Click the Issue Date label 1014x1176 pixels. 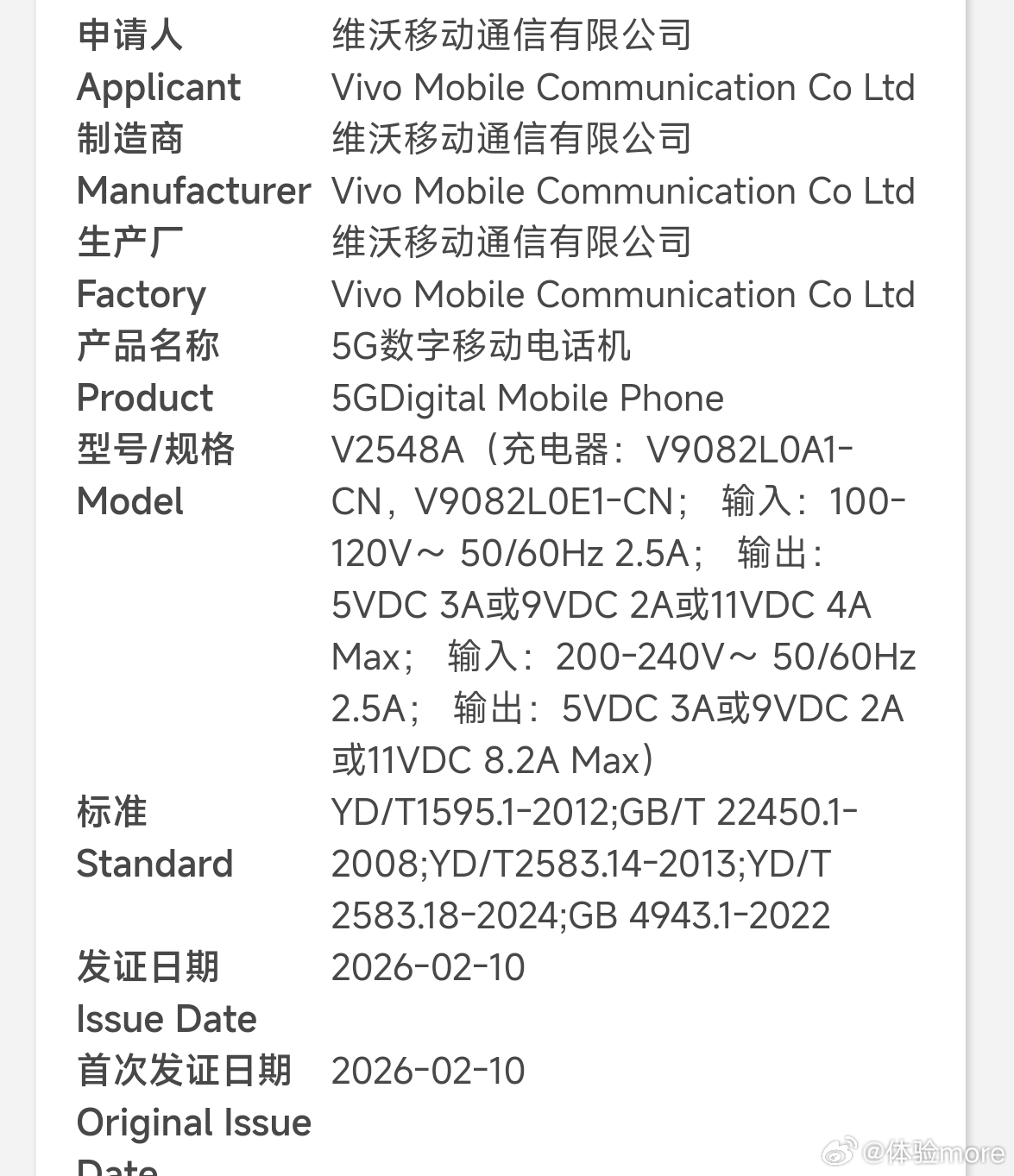point(167,1019)
